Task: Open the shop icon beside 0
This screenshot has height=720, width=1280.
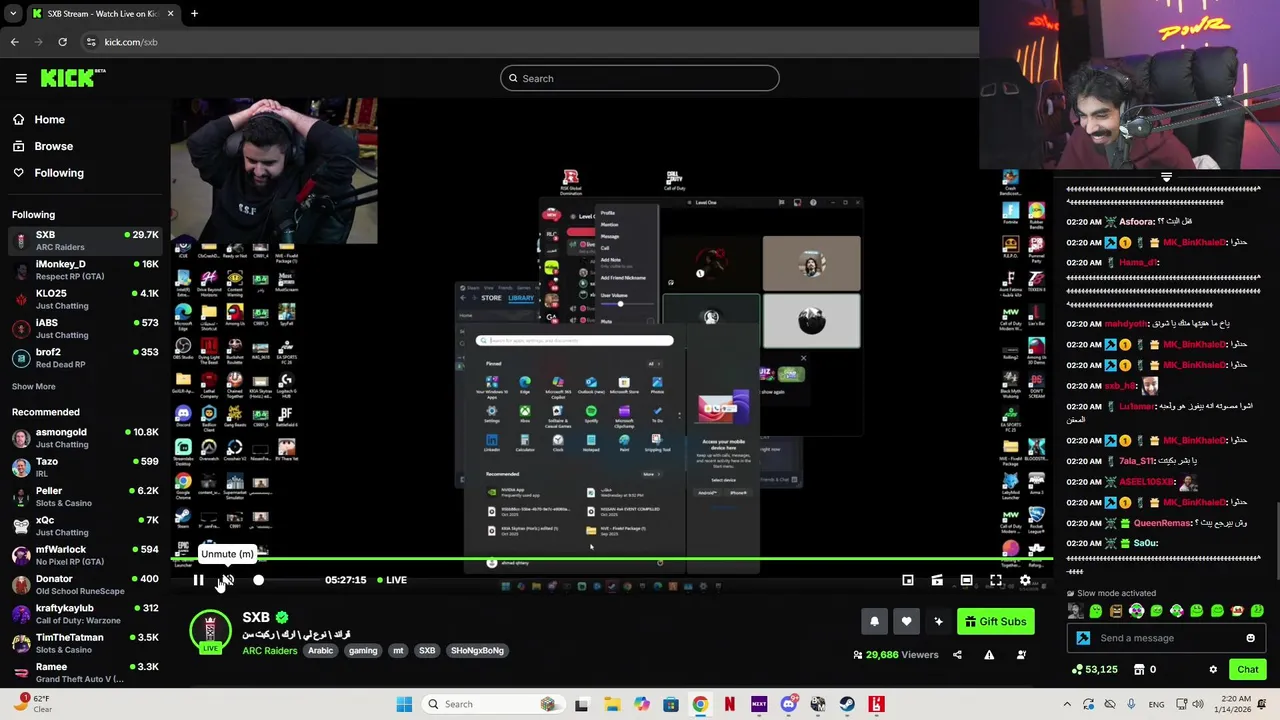Action: pyautogui.click(x=1138, y=670)
